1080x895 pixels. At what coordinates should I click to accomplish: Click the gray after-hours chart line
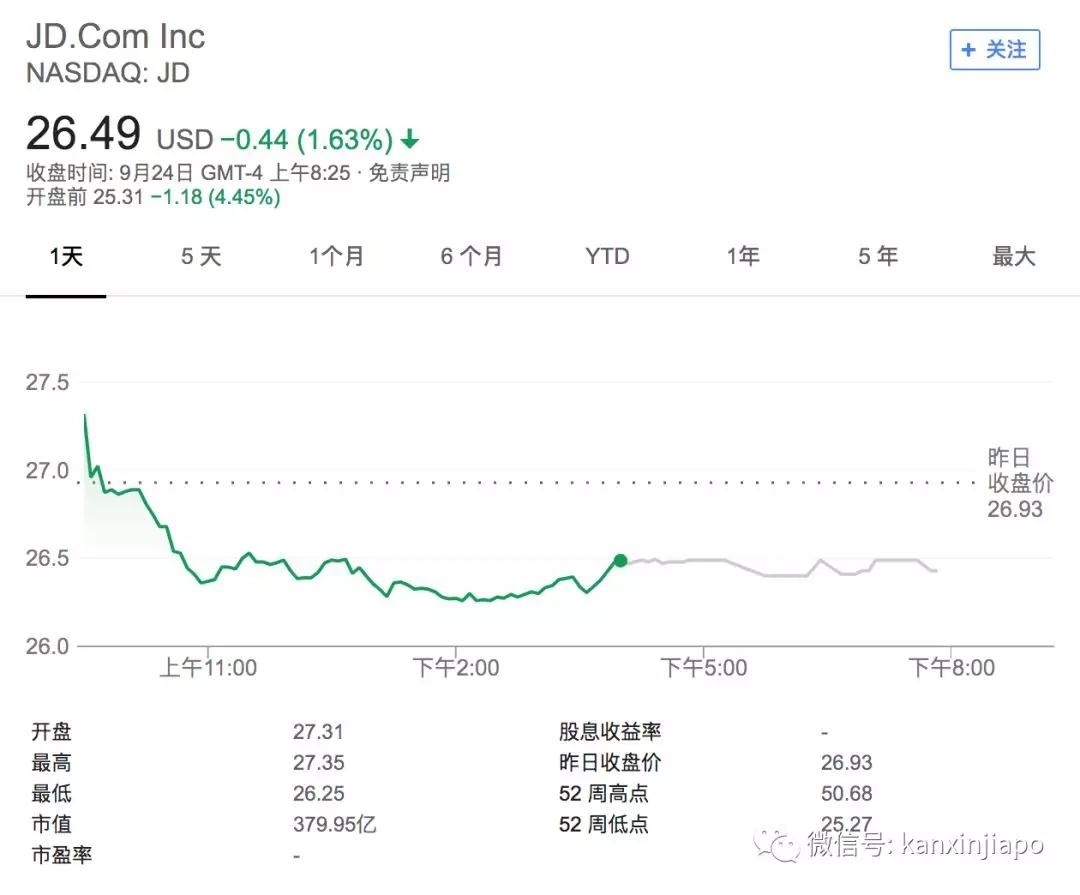pyautogui.click(x=780, y=574)
